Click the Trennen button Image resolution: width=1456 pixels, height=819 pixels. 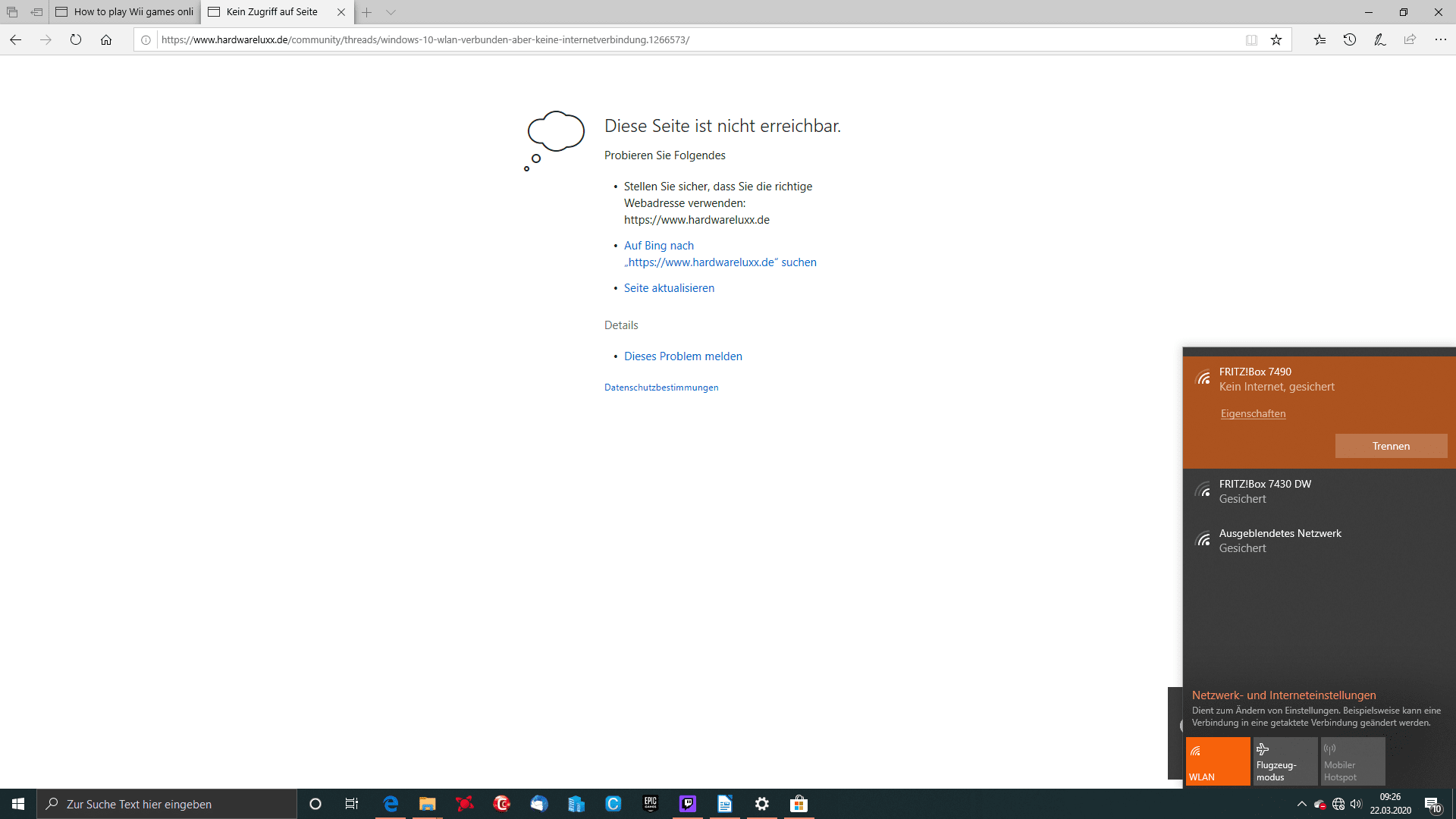[x=1391, y=446]
